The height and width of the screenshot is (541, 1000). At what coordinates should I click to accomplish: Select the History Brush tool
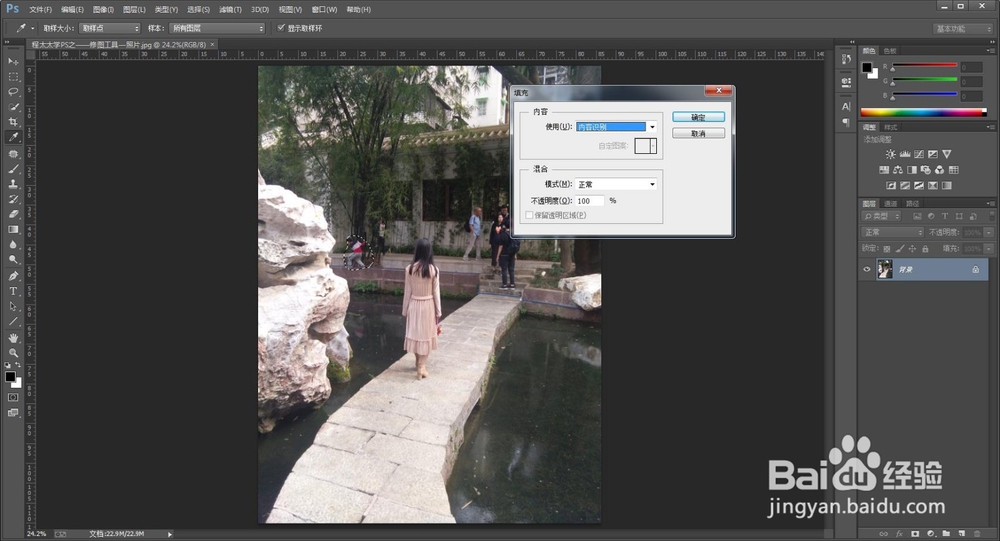[13, 199]
